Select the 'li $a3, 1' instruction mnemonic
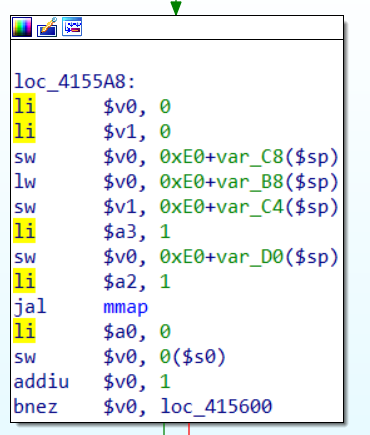The image size is (370, 435). tap(24, 231)
